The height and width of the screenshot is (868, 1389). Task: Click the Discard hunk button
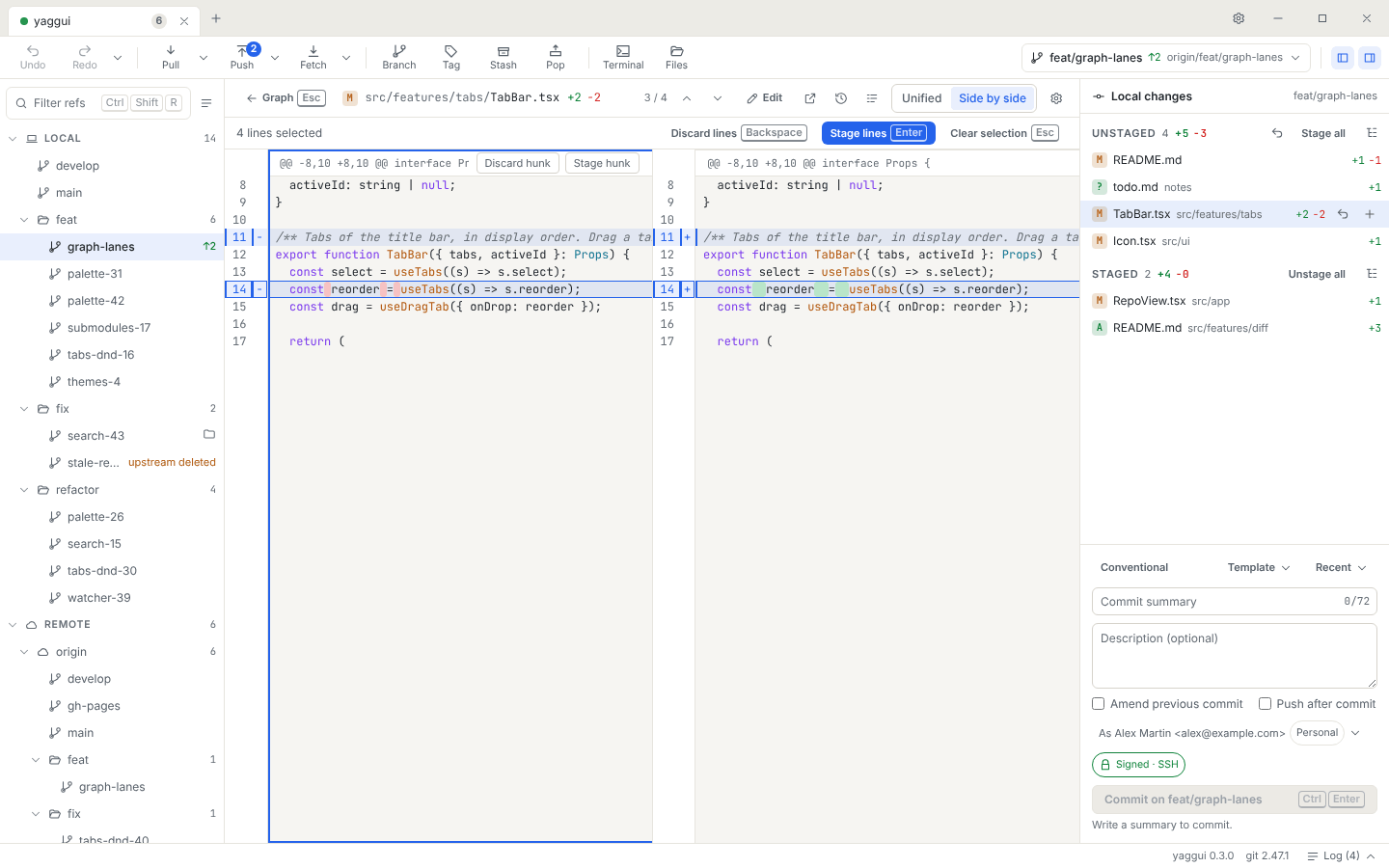[518, 163]
